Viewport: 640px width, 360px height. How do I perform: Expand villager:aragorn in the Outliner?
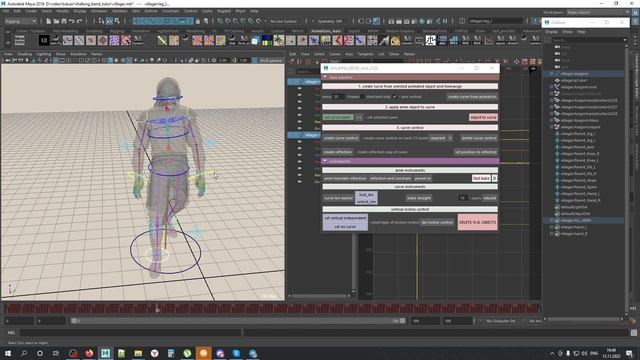click(551, 74)
